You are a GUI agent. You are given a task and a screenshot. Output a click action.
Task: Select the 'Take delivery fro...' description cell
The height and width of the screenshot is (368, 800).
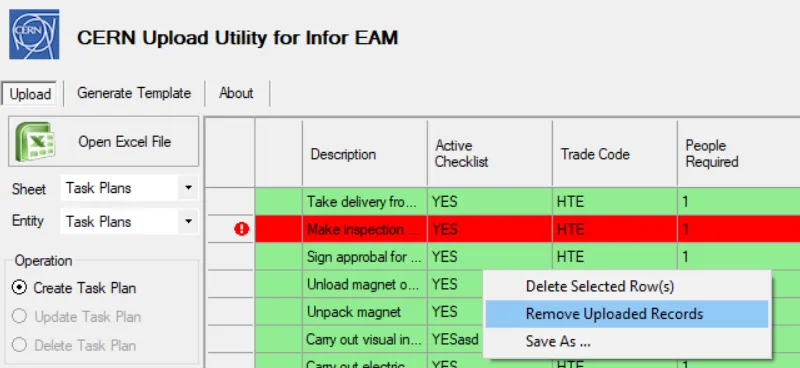click(365, 202)
